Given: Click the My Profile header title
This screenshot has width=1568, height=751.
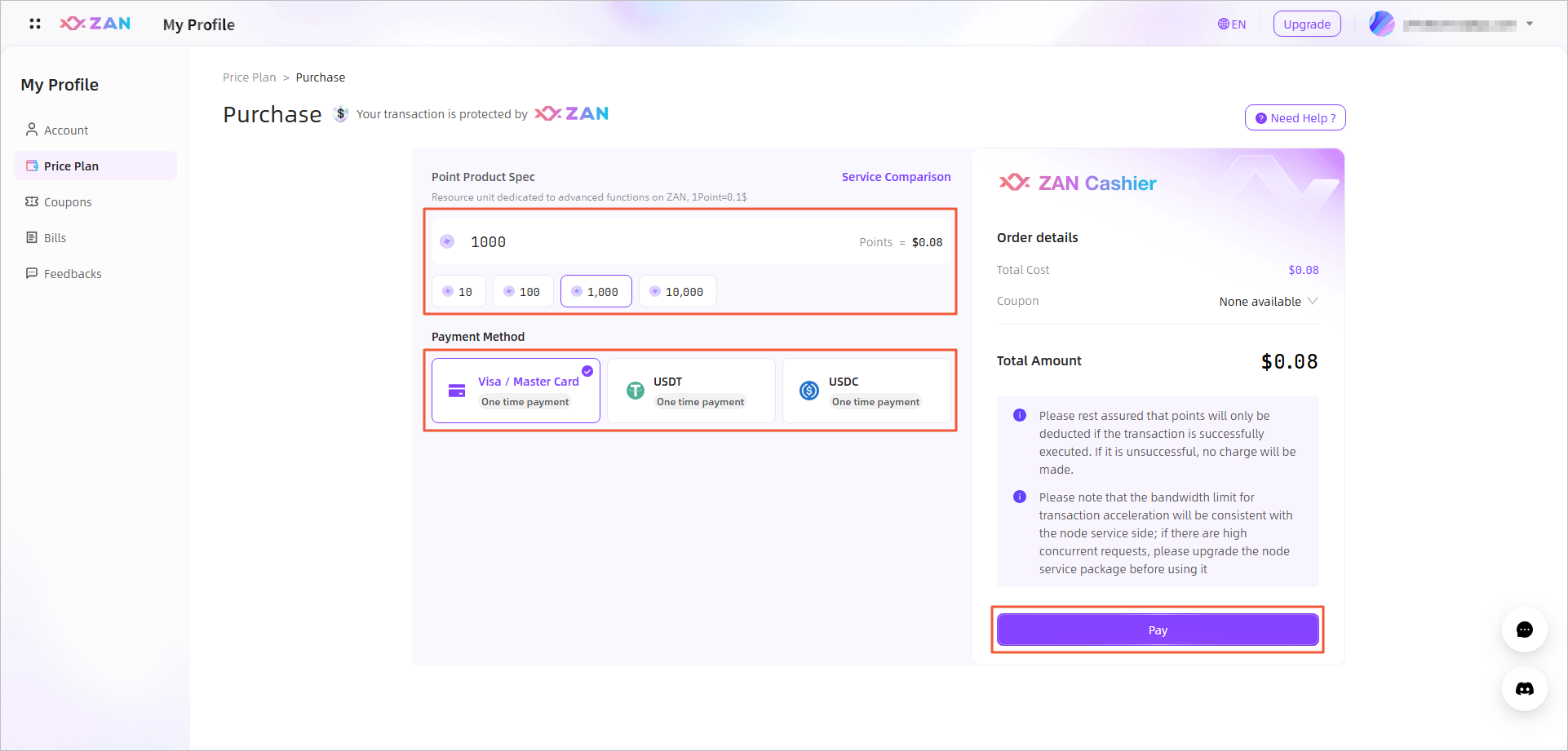Looking at the screenshot, I should pyautogui.click(x=199, y=24).
